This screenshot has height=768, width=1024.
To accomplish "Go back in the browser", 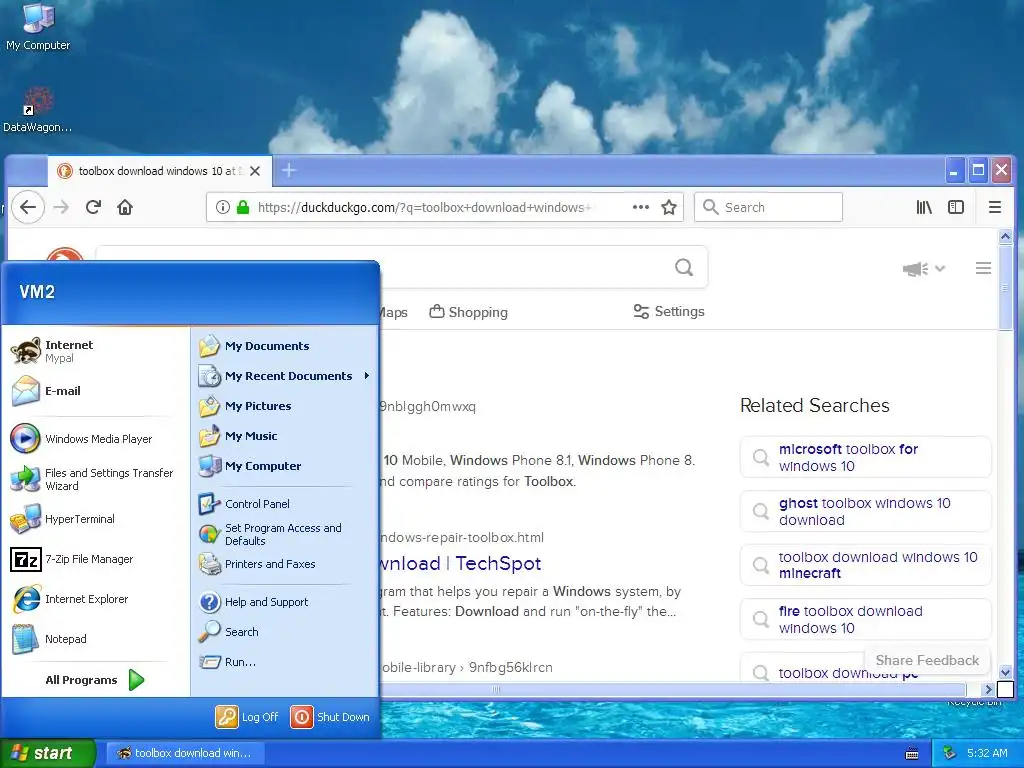I will [27, 207].
